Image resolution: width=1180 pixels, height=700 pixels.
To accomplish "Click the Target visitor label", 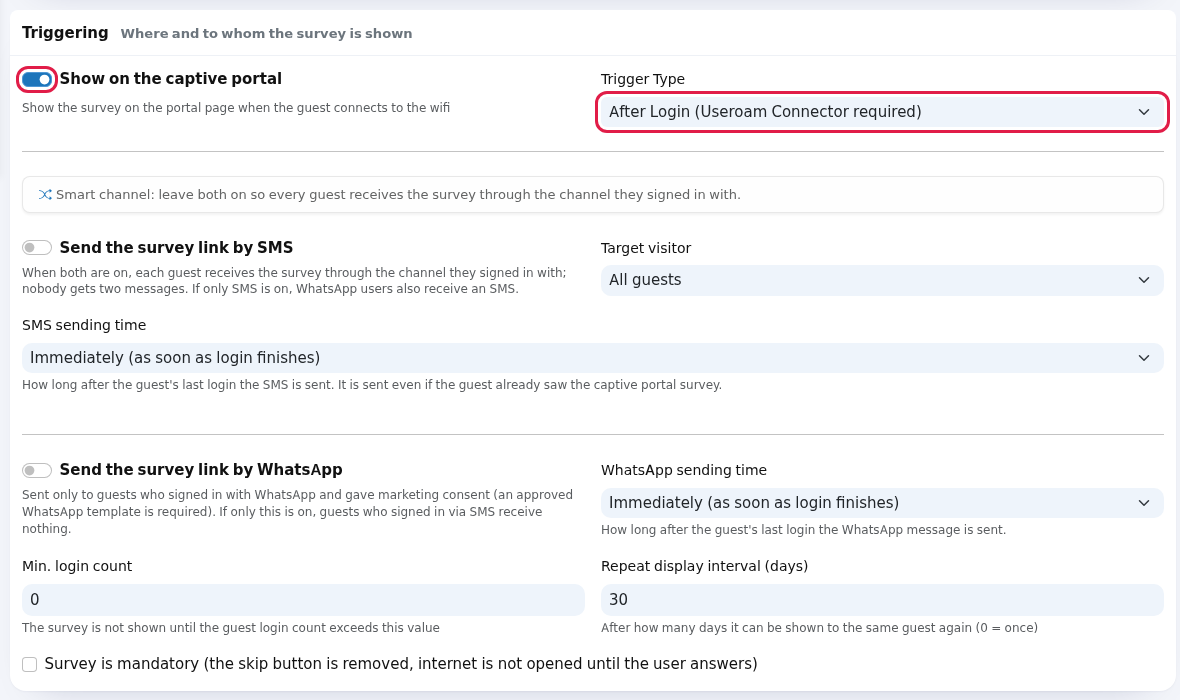I will tap(646, 248).
